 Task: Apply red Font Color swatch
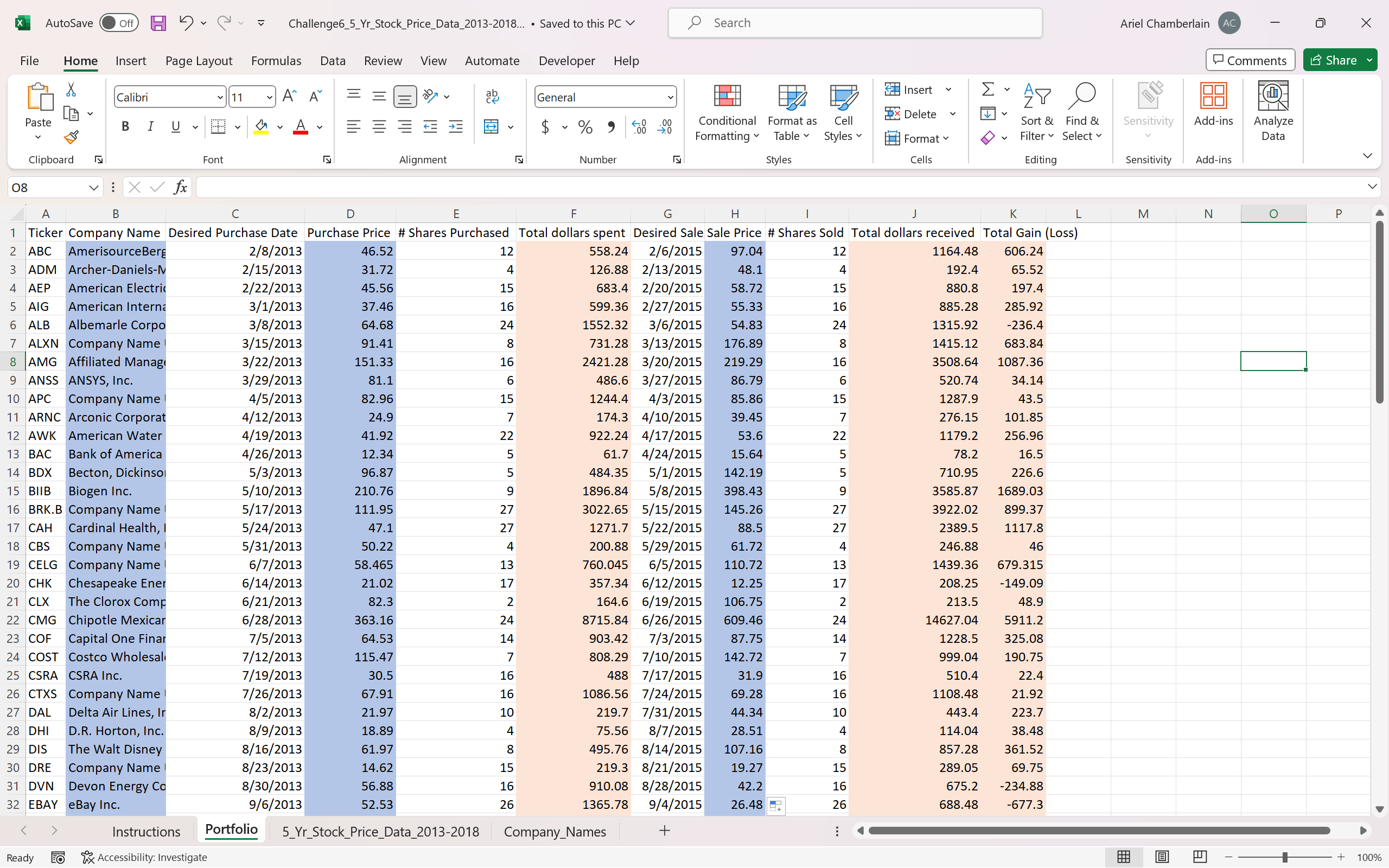(301, 127)
